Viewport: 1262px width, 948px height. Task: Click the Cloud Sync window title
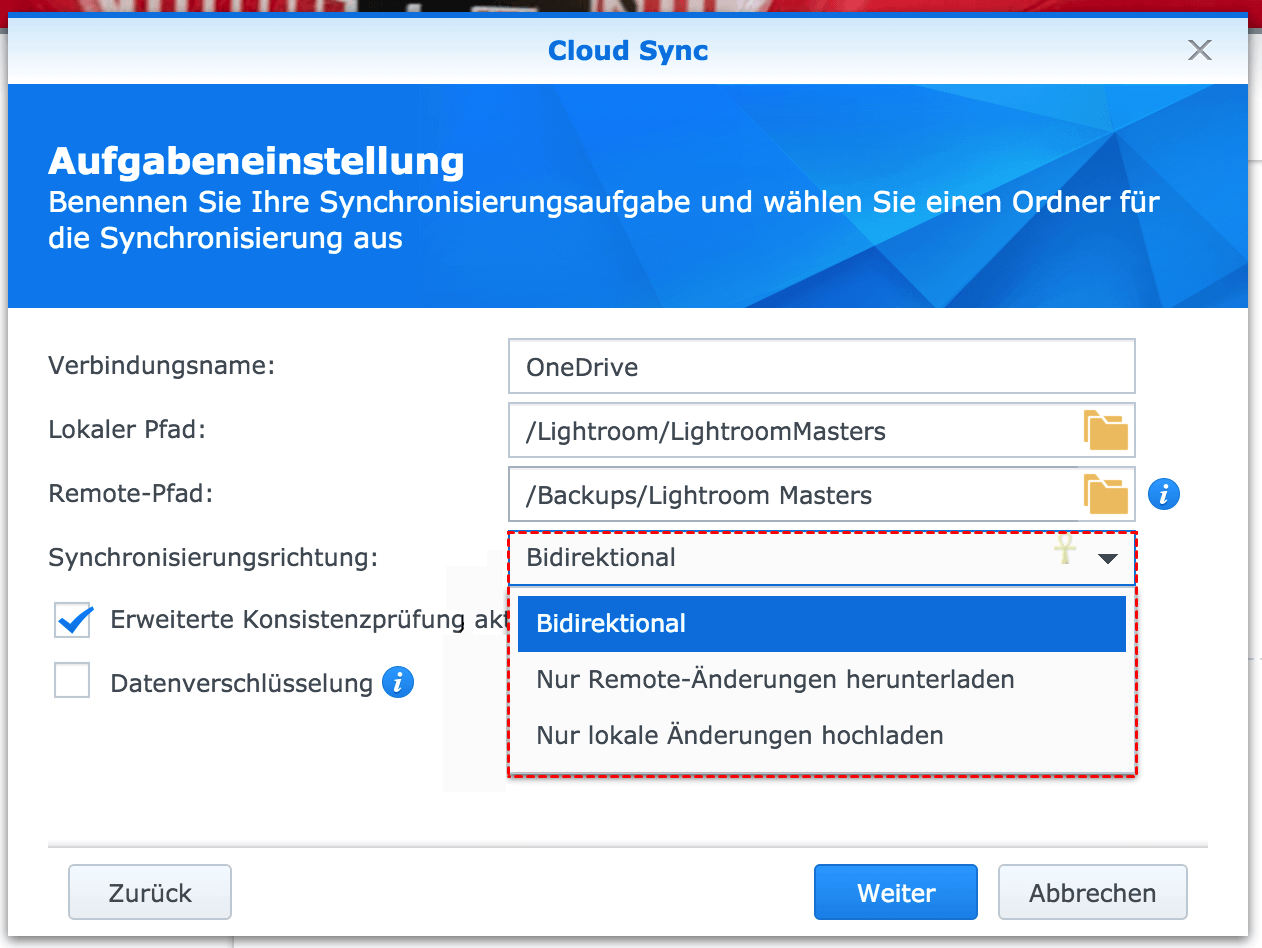click(628, 51)
